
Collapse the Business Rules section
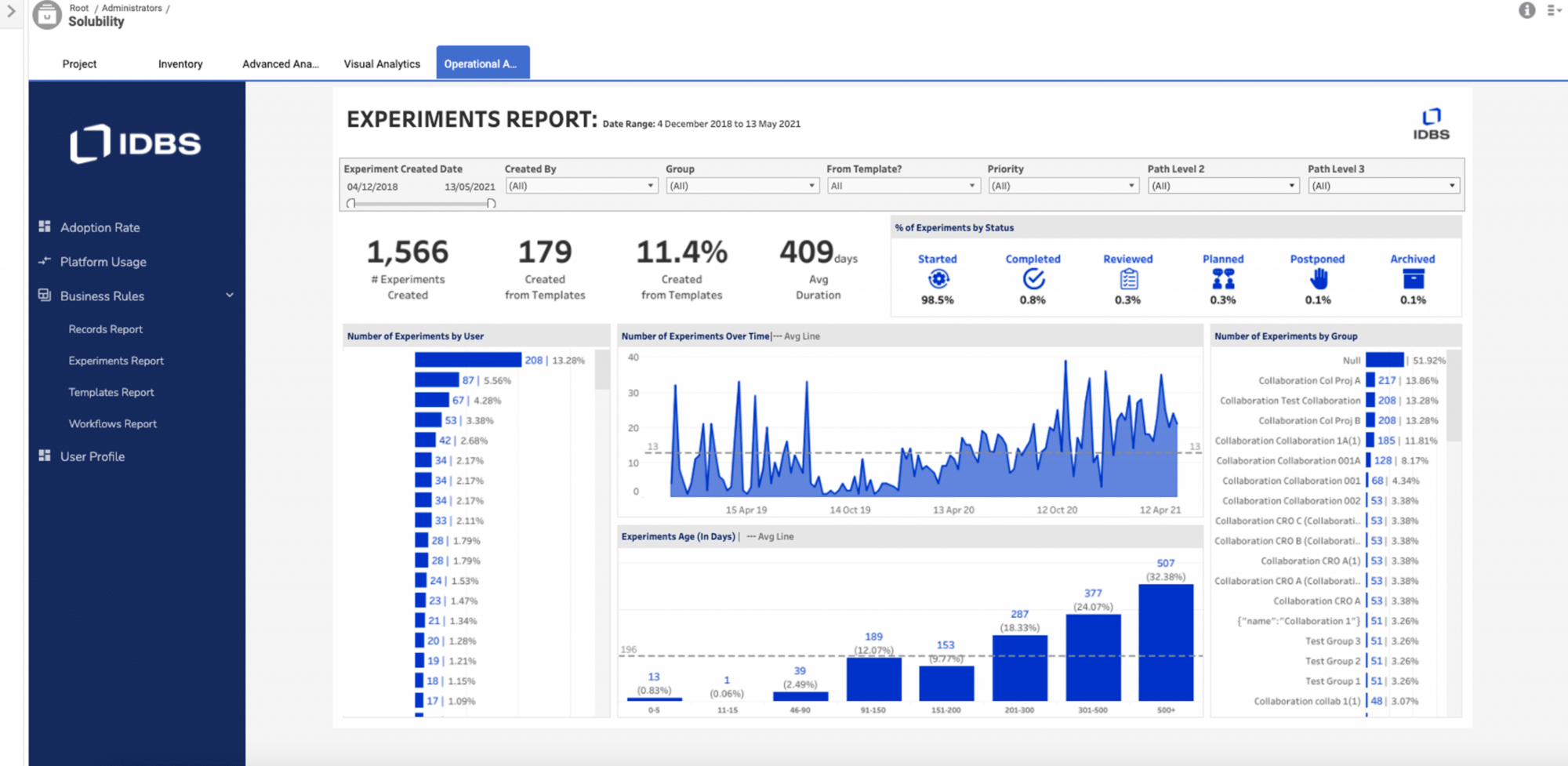[x=230, y=296]
